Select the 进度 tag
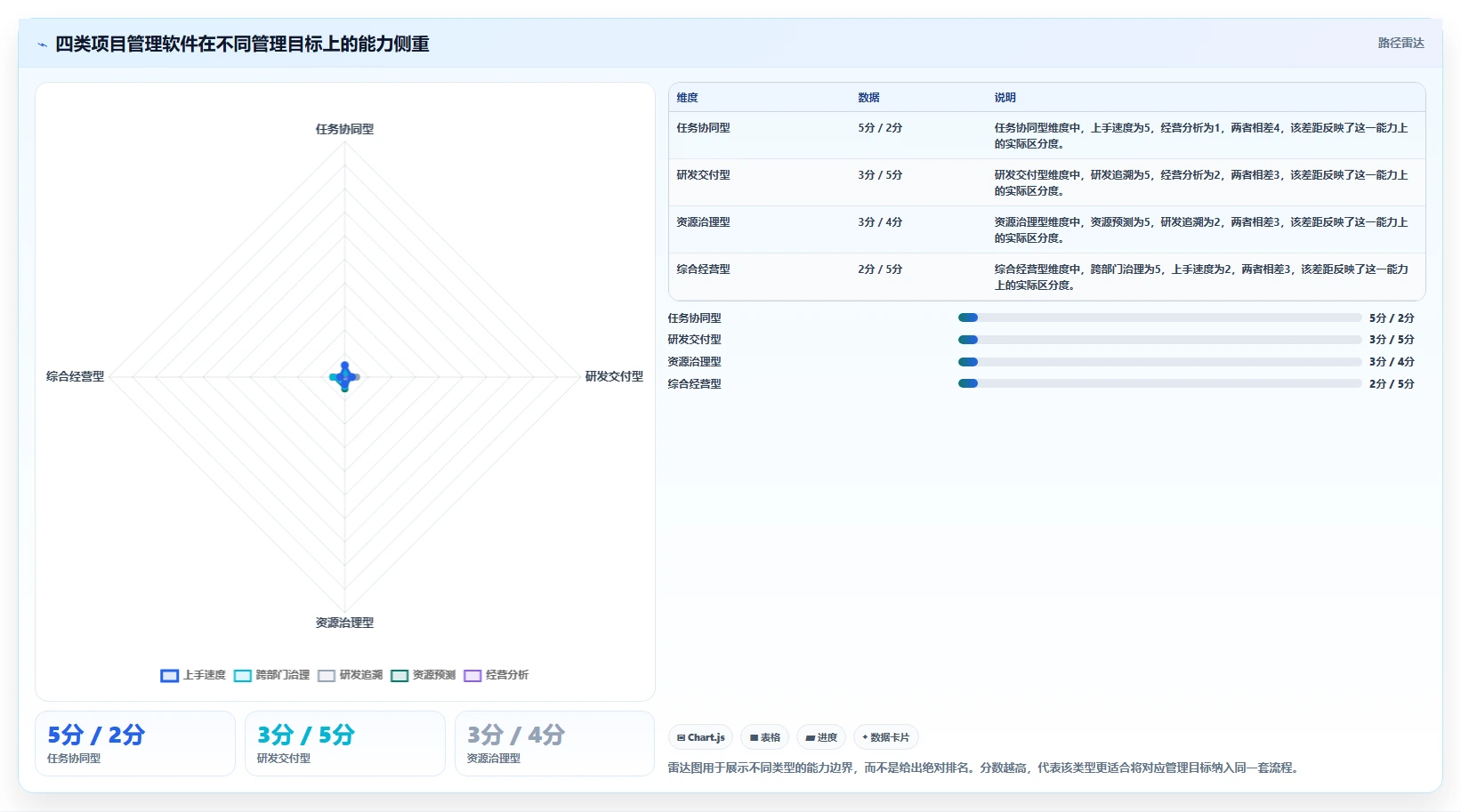This screenshot has height=812, width=1461. [821, 737]
